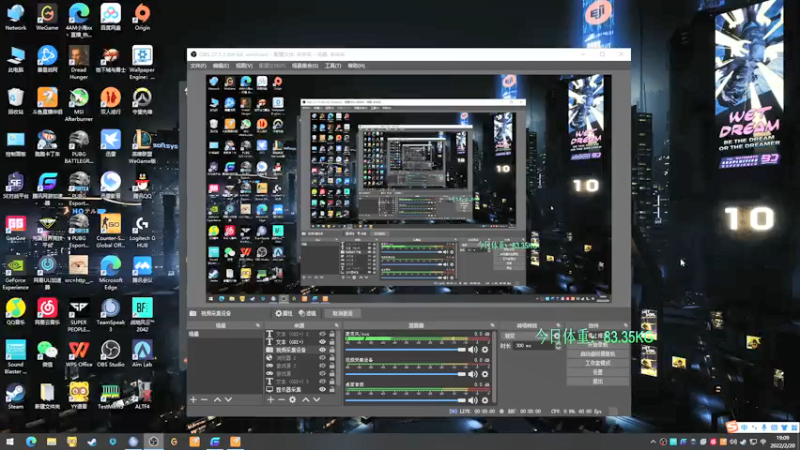
Task: Toggle visibility of the video capture device source
Action: point(322,350)
